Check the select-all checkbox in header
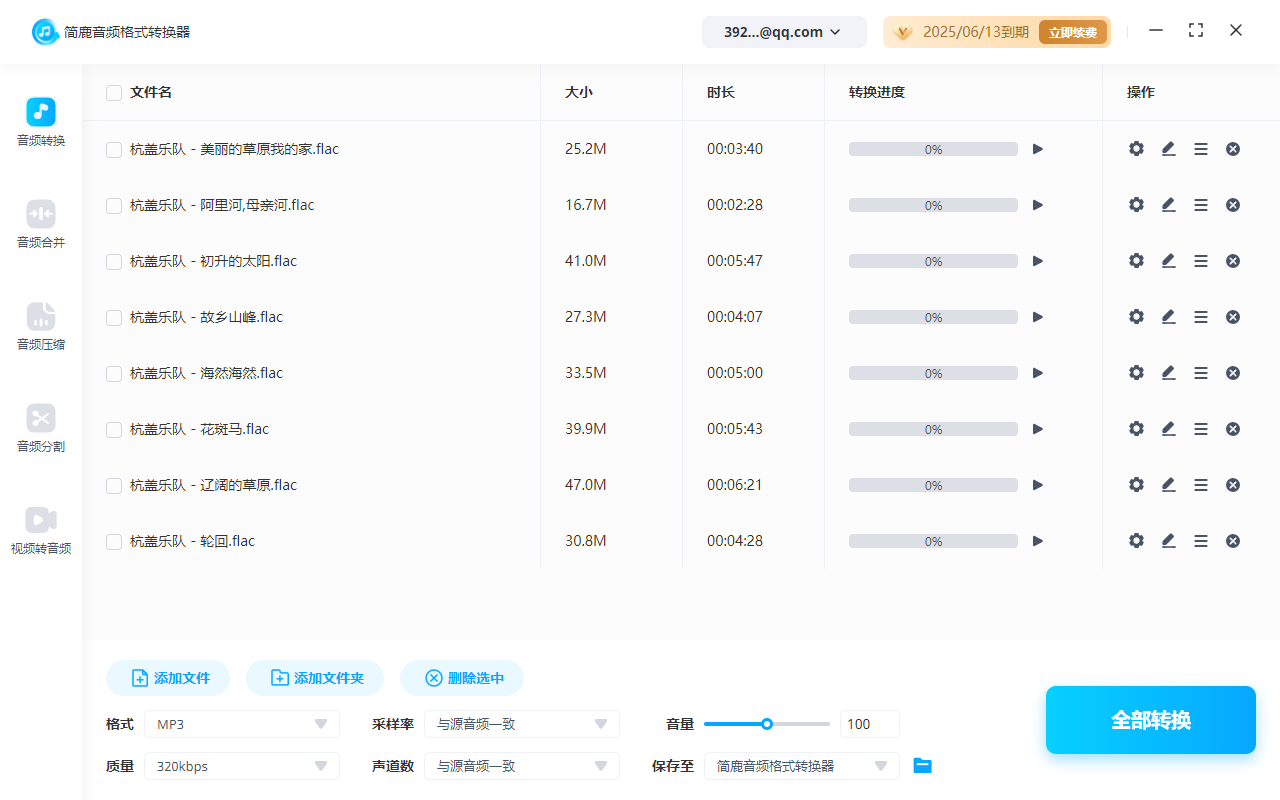Viewport: 1280px width, 800px height. point(113,92)
